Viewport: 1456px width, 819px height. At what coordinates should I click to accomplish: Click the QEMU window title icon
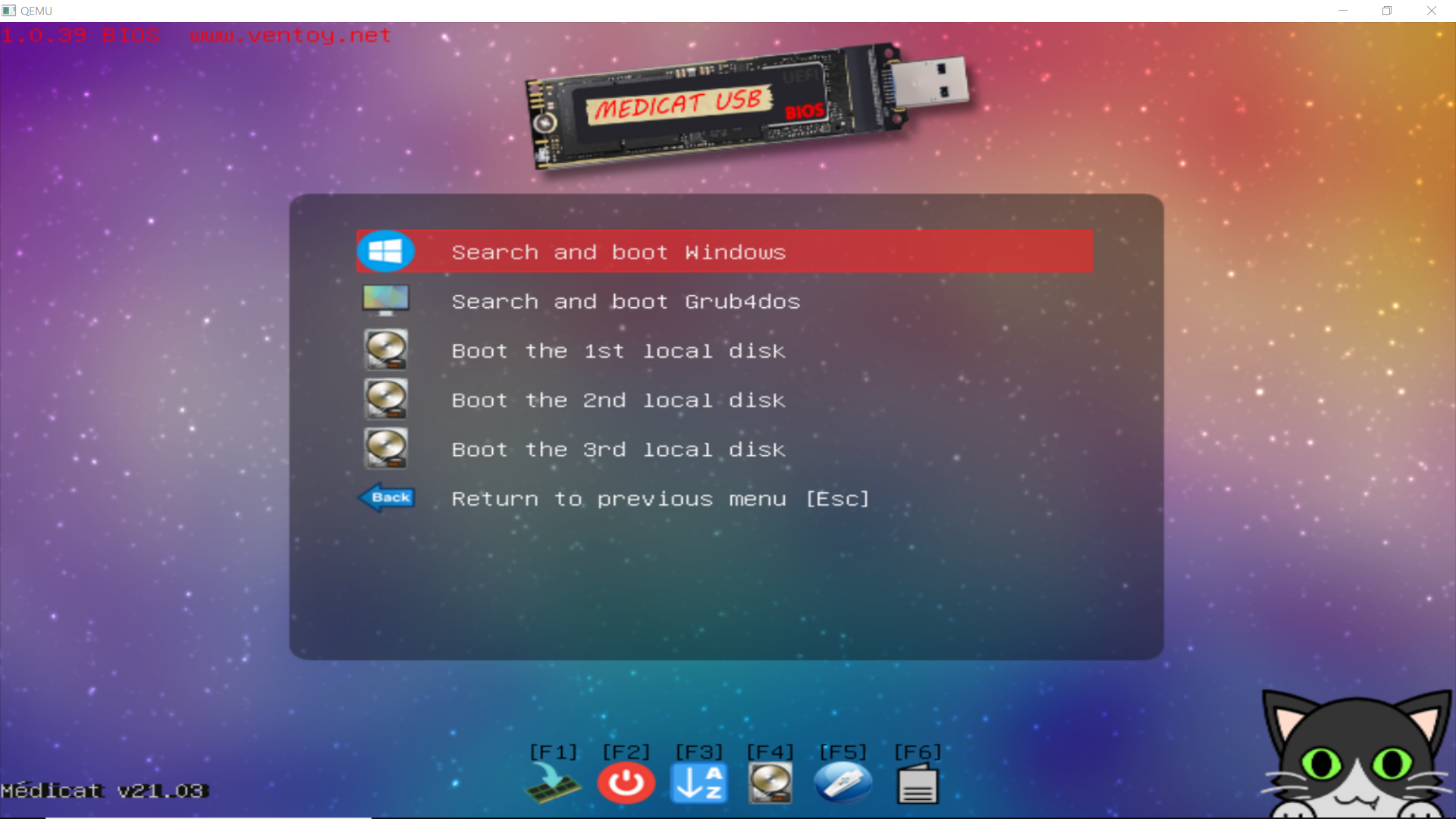[8, 11]
